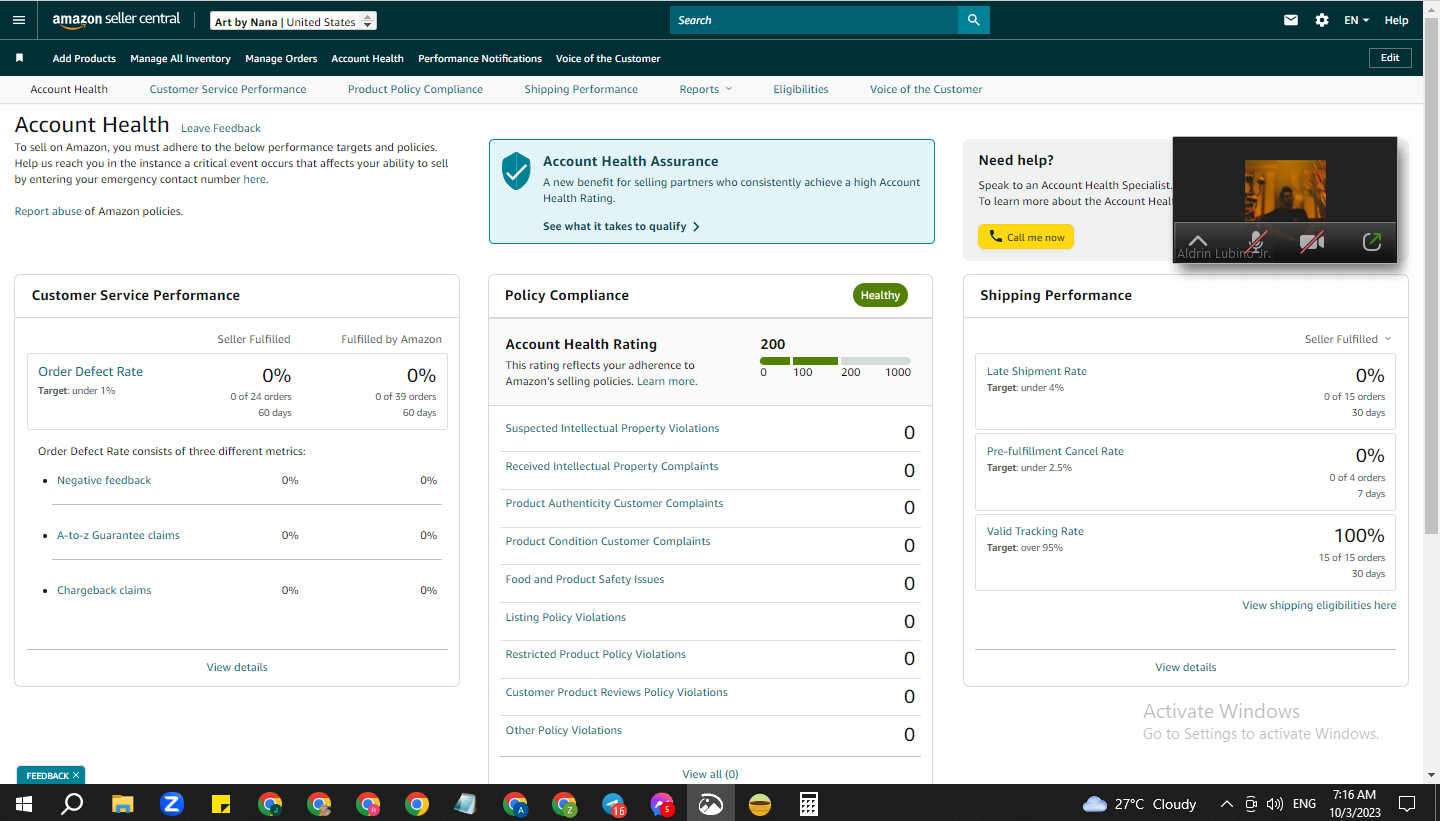Open the Report abuse link
Viewport: 1440px width, 821px height.
pyautogui.click(x=48, y=211)
